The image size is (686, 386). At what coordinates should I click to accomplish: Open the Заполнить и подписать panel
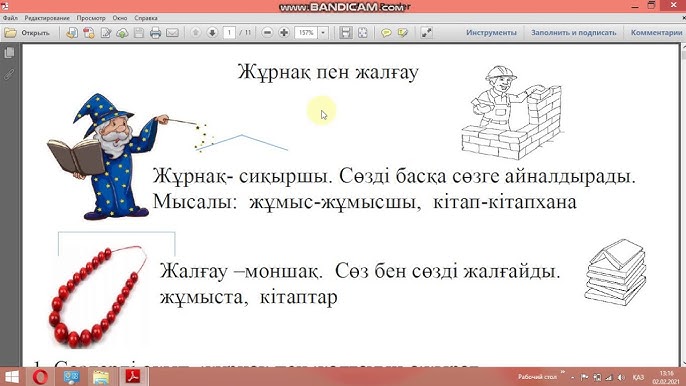point(574,33)
